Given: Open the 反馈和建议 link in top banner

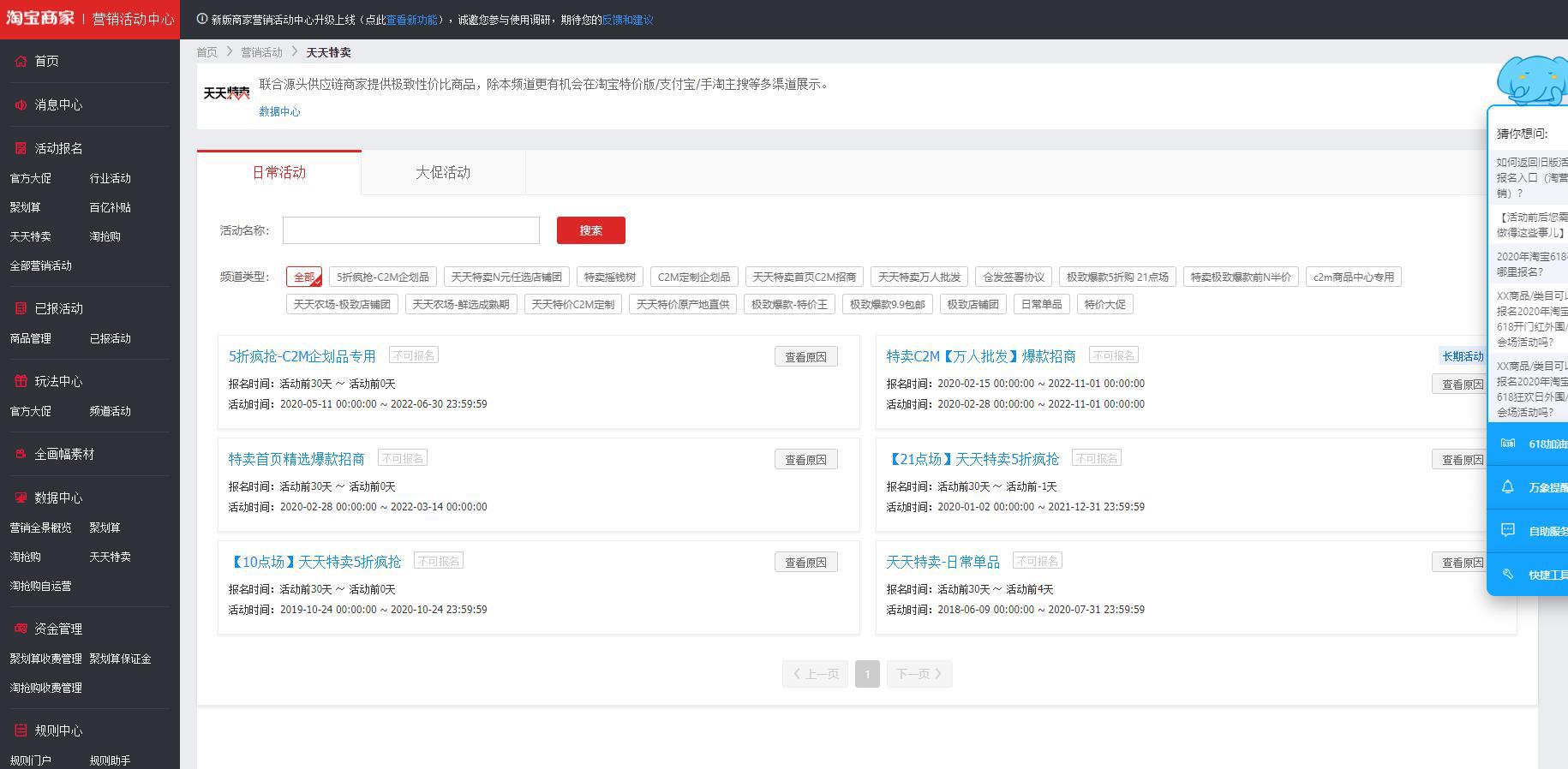Looking at the screenshot, I should [x=627, y=20].
